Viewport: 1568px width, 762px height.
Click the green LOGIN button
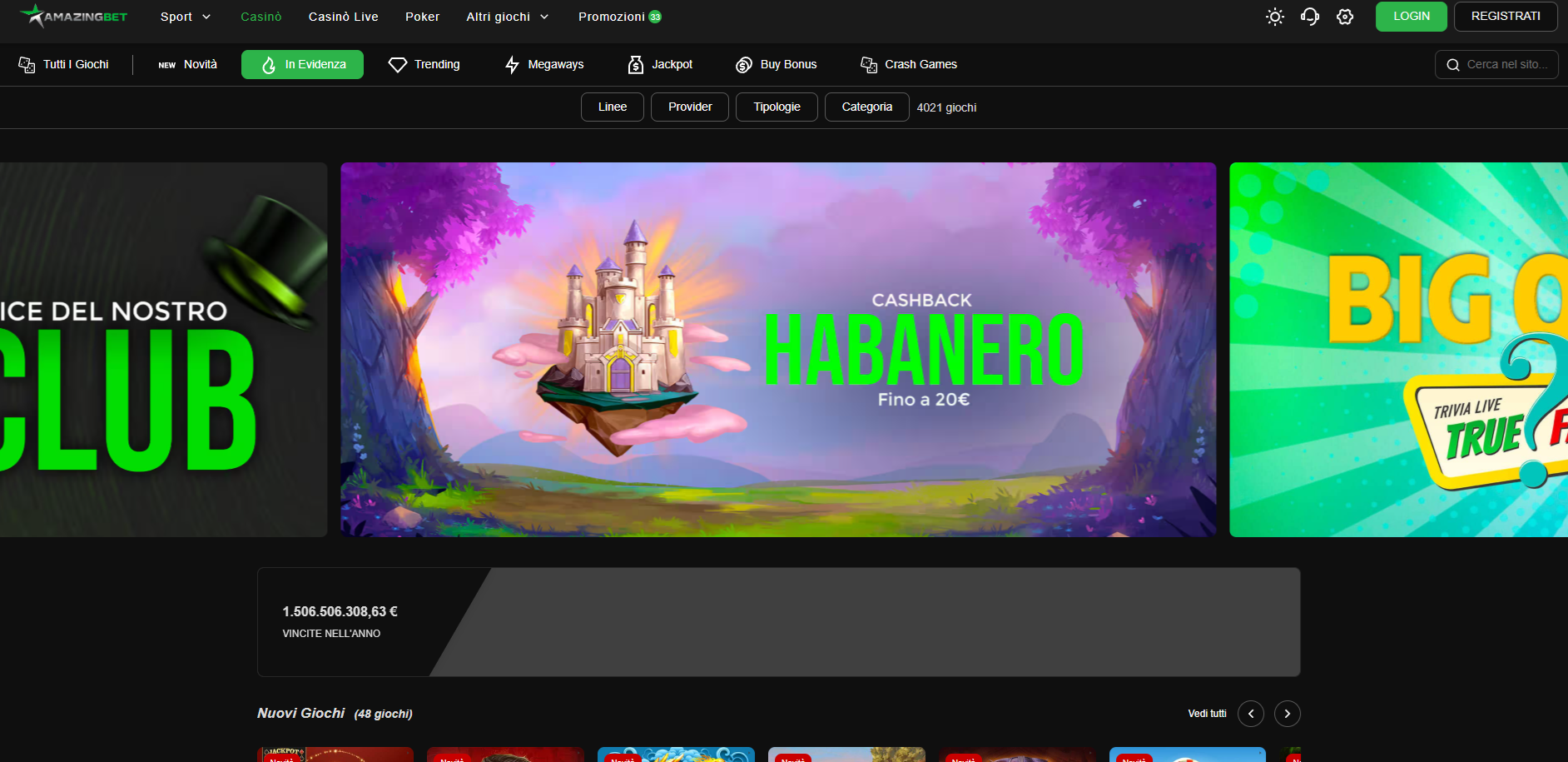click(x=1411, y=17)
